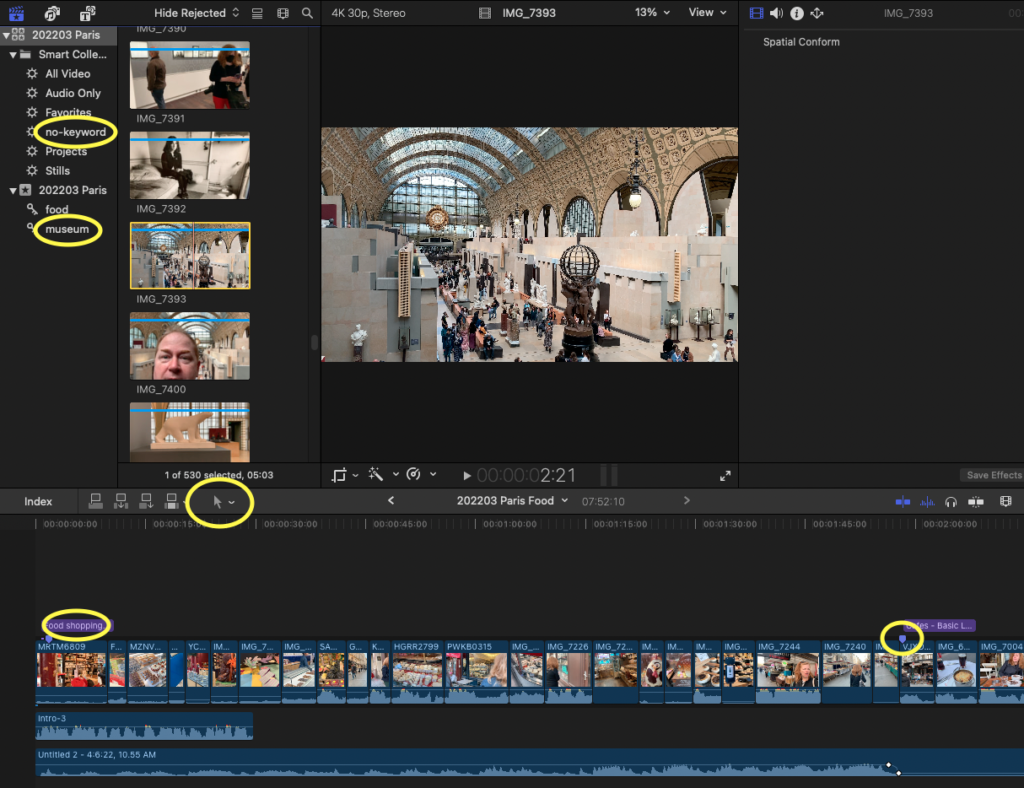The height and width of the screenshot is (788, 1024).
Task: Overwrite the timeline with the selected clip
Action: point(172,501)
